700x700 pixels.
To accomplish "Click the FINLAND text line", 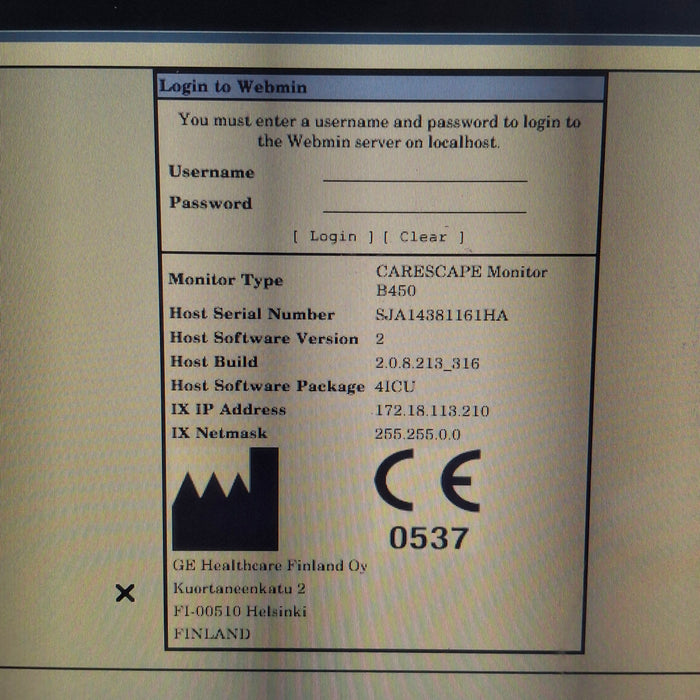I will (x=212, y=633).
